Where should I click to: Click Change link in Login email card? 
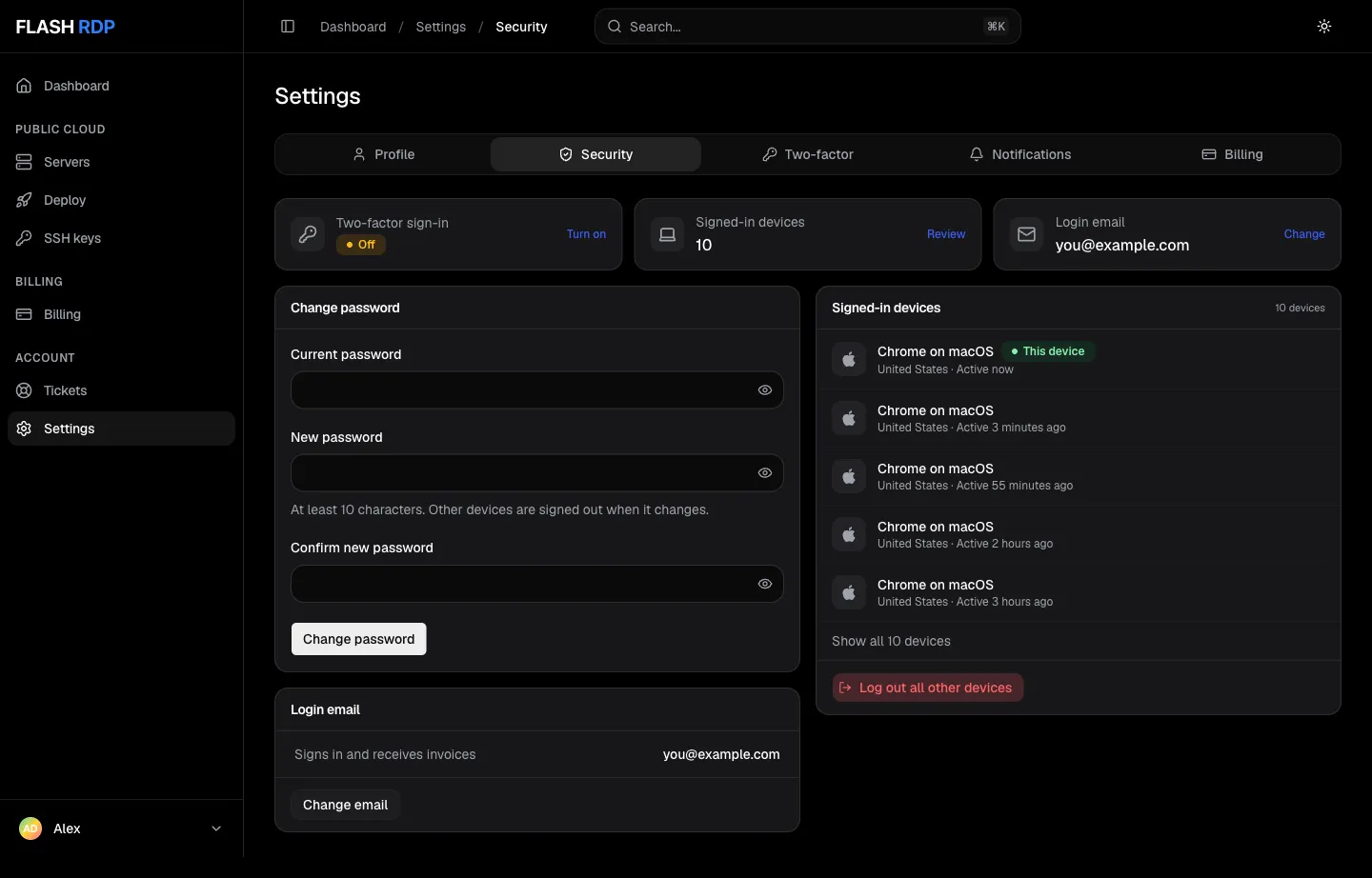click(x=1304, y=234)
